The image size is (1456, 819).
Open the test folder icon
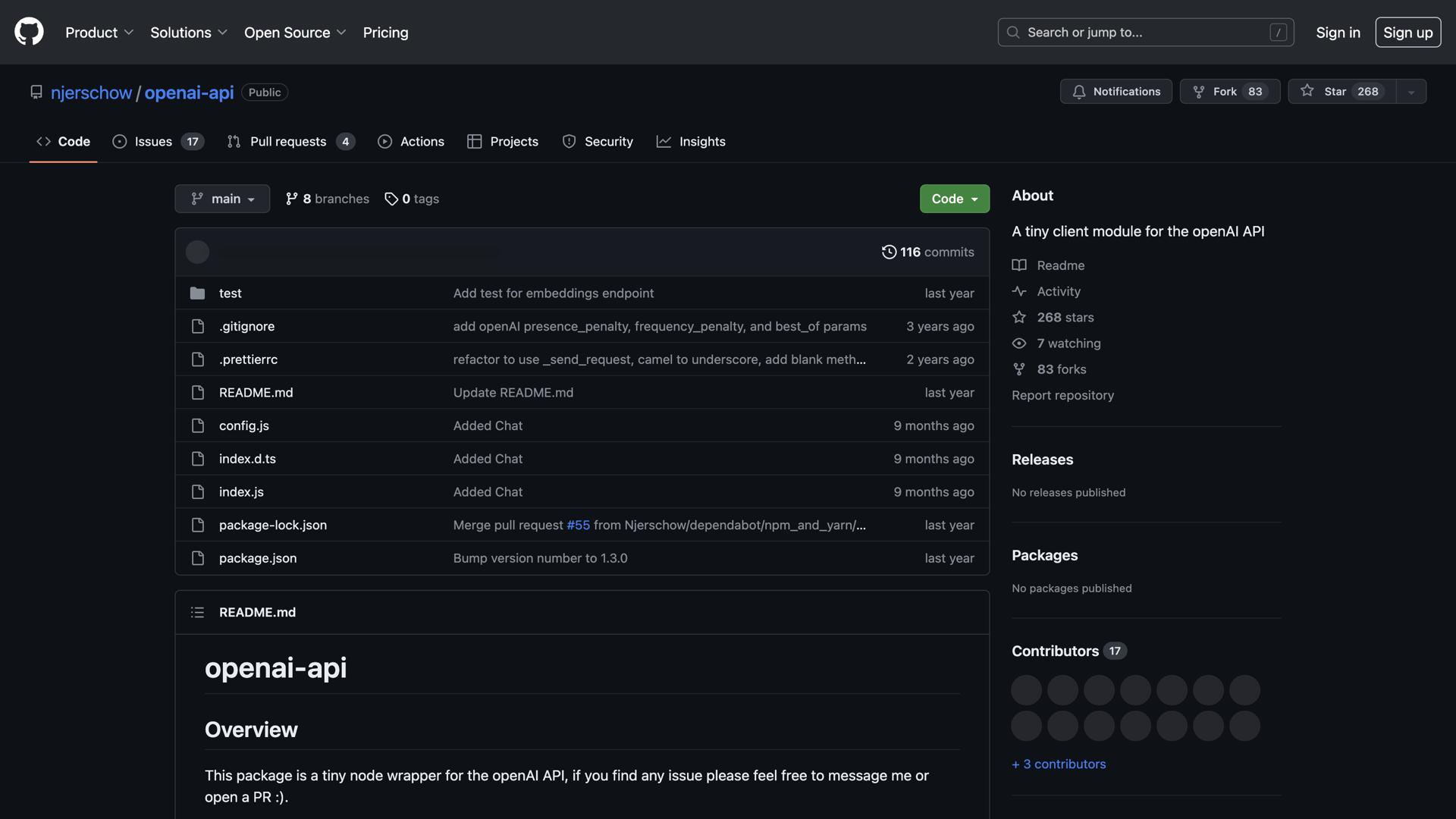coord(197,293)
